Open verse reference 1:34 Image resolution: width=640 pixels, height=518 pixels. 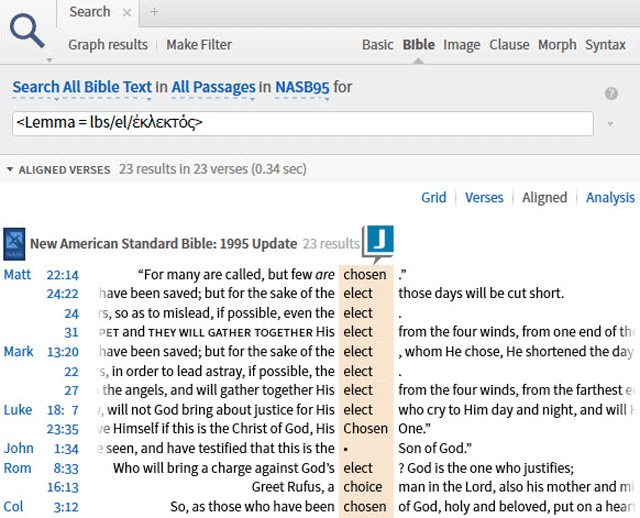click(x=66, y=449)
